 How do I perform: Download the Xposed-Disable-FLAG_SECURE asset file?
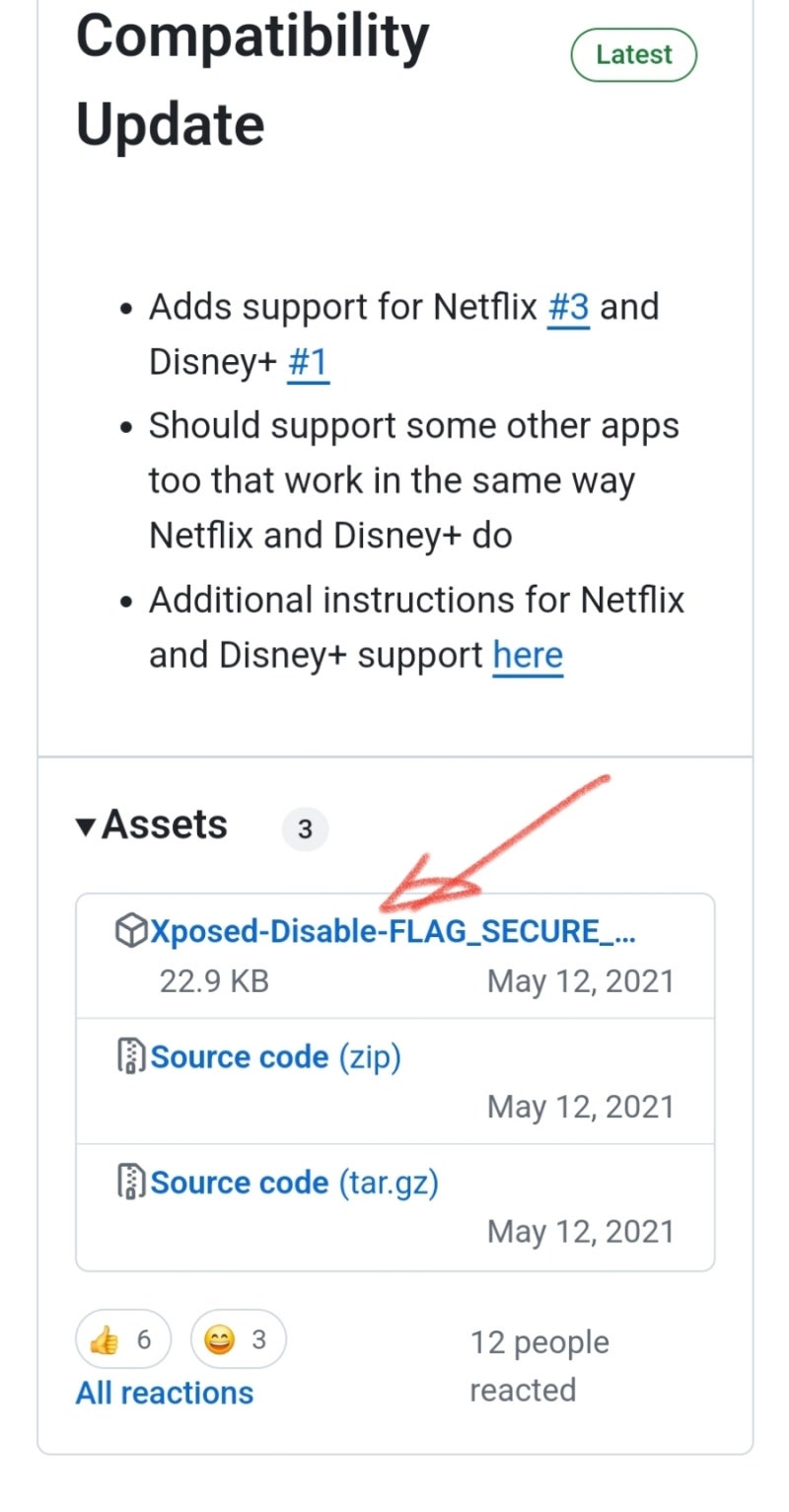pos(392,931)
